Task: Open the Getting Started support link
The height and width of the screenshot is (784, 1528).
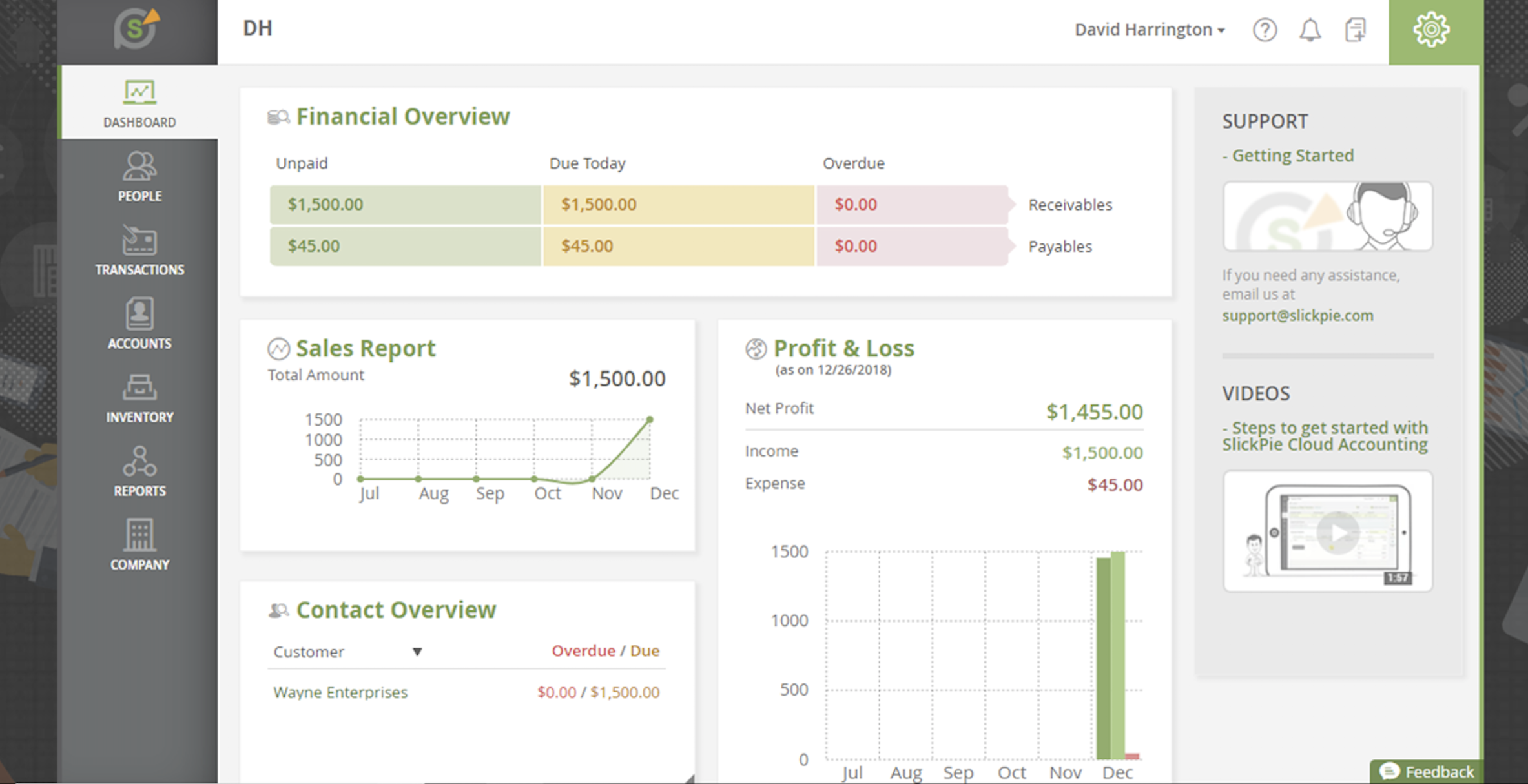Action: coord(1292,156)
